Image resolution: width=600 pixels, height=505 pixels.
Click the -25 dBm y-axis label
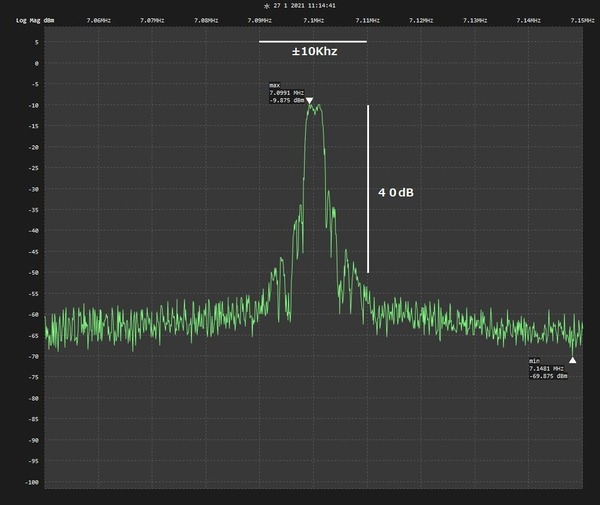click(34, 168)
